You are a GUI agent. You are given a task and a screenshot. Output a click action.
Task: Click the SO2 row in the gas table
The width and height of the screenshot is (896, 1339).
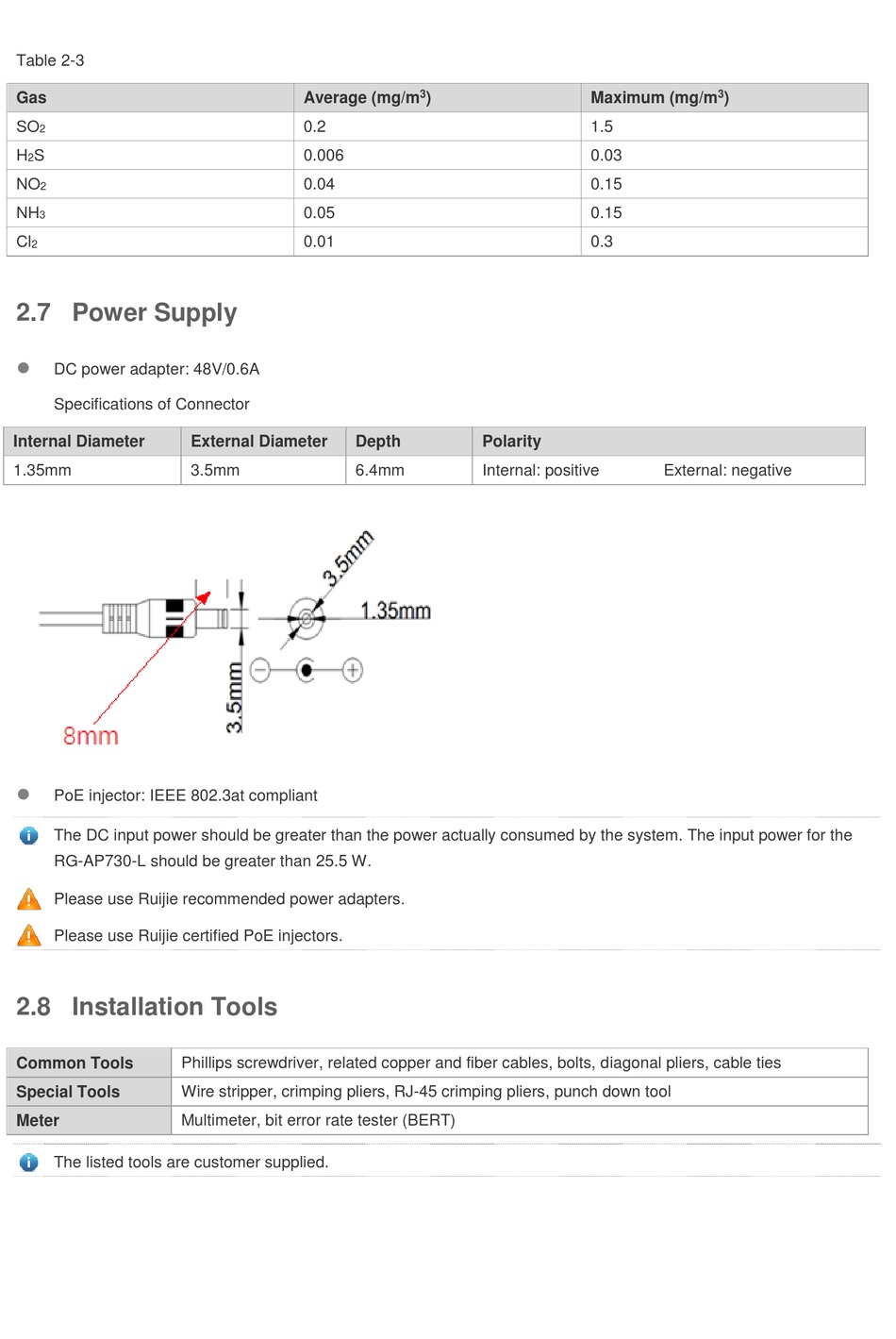(438, 126)
